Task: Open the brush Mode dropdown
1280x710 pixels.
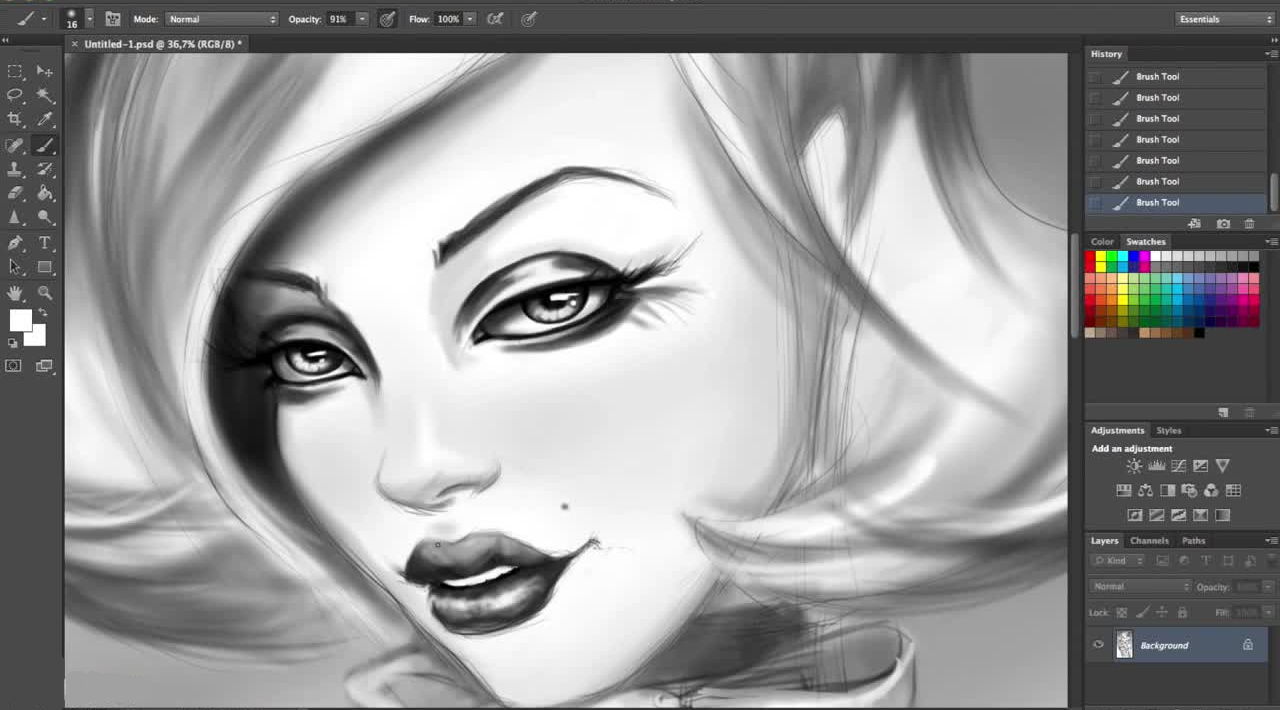Action: [x=222, y=19]
